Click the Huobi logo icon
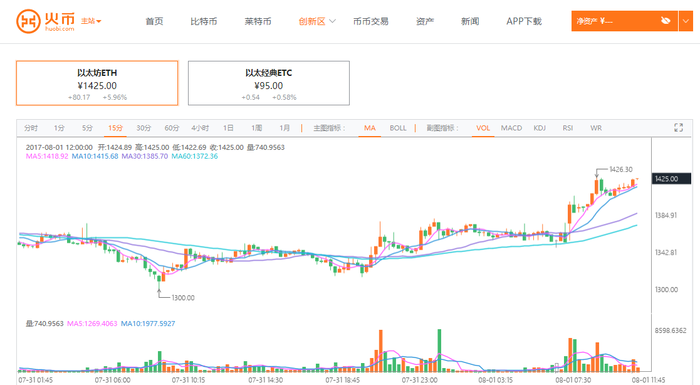 [x=28, y=21]
